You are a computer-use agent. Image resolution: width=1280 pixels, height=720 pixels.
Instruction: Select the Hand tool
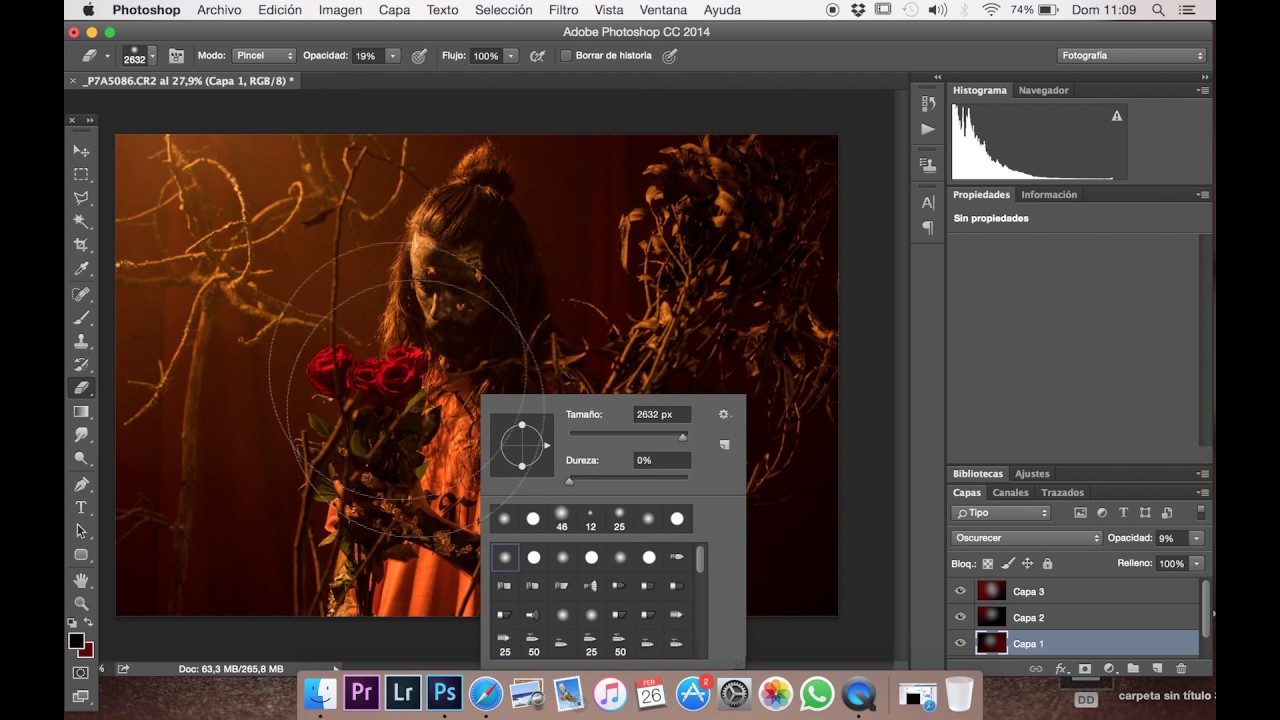click(x=82, y=580)
